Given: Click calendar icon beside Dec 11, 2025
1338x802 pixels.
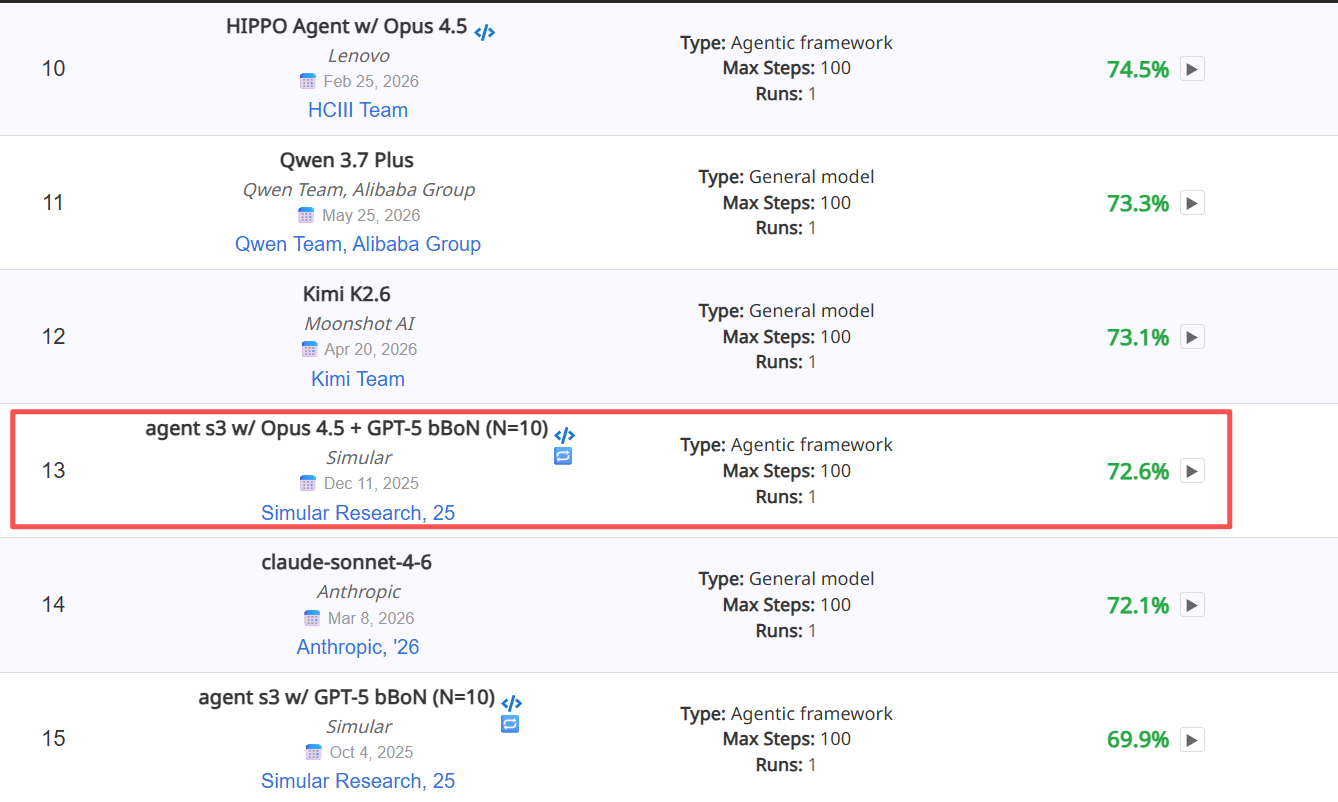Looking at the screenshot, I should (x=308, y=483).
